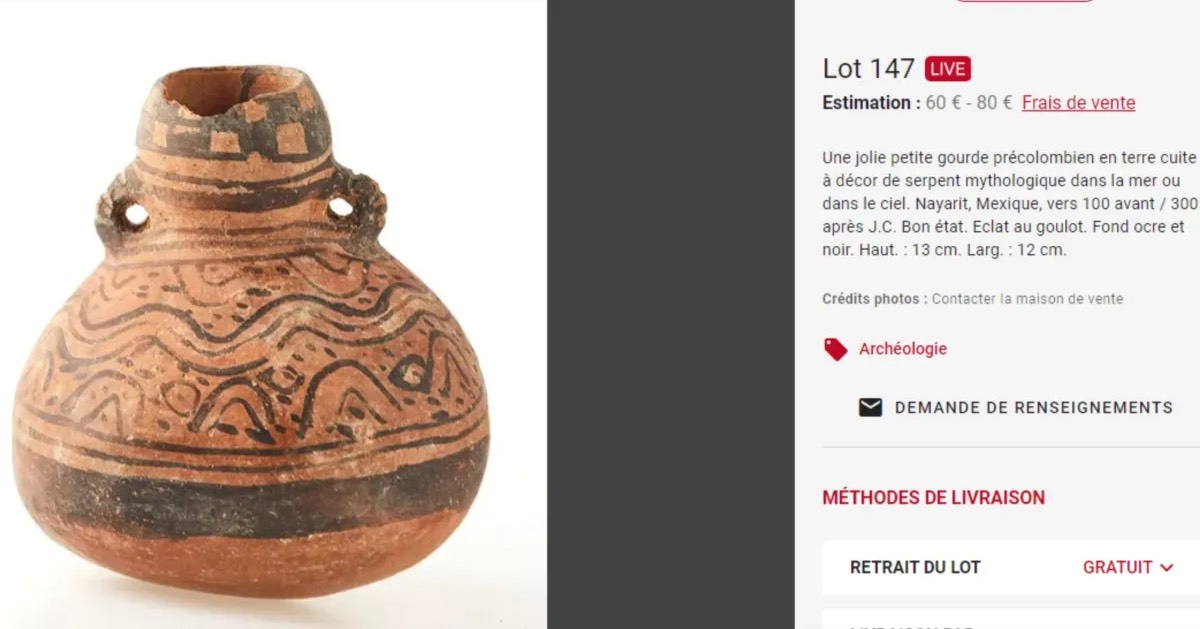This screenshot has height=629, width=1200.
Task: Click the 60 € - 80 € estimate
Action: [x=969, y=103]
